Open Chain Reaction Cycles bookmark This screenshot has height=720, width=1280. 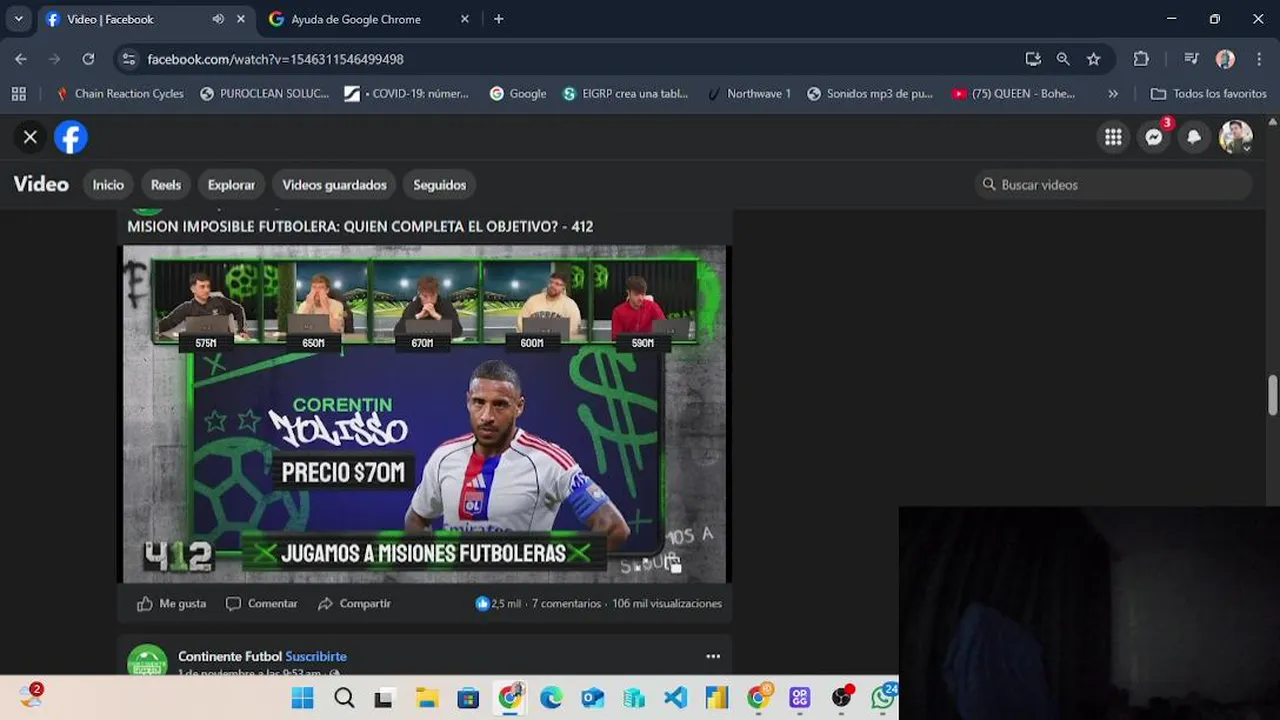pyautogui.click(x=120, y=94)
